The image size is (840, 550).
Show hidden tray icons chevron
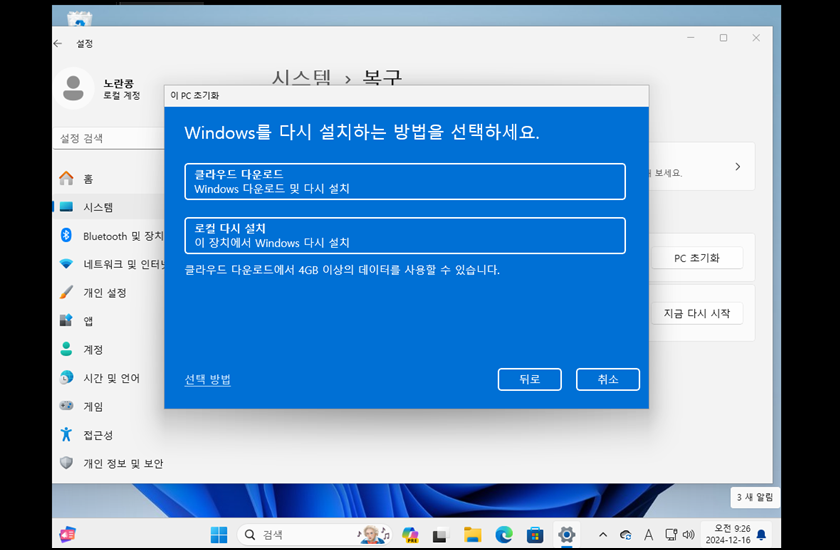[603, 534]
